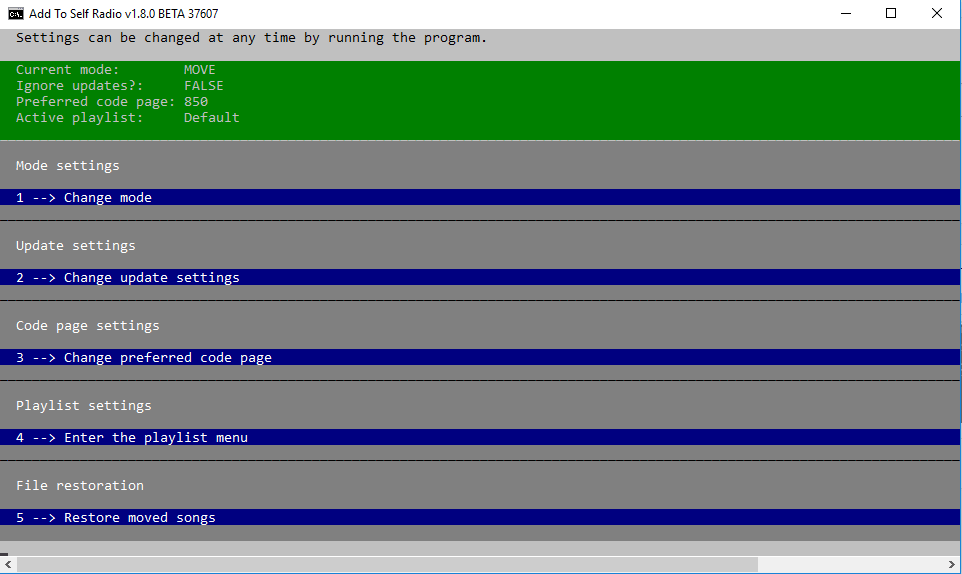The height and width of the screenshot is (574, 962).
Task: Click the Current mode MOVE value
Action: click(x=200, y=70)
